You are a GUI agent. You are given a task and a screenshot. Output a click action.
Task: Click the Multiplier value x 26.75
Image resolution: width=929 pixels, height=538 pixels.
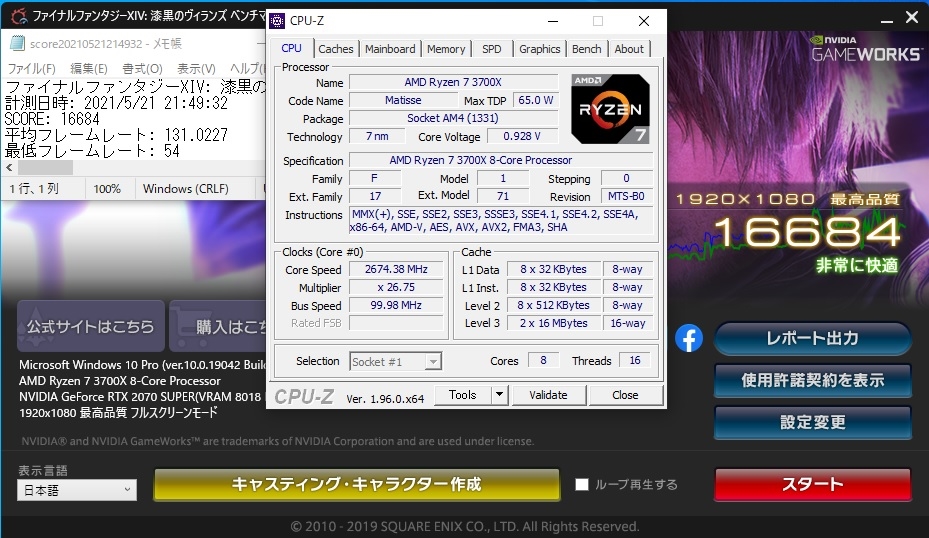point(396,287)
